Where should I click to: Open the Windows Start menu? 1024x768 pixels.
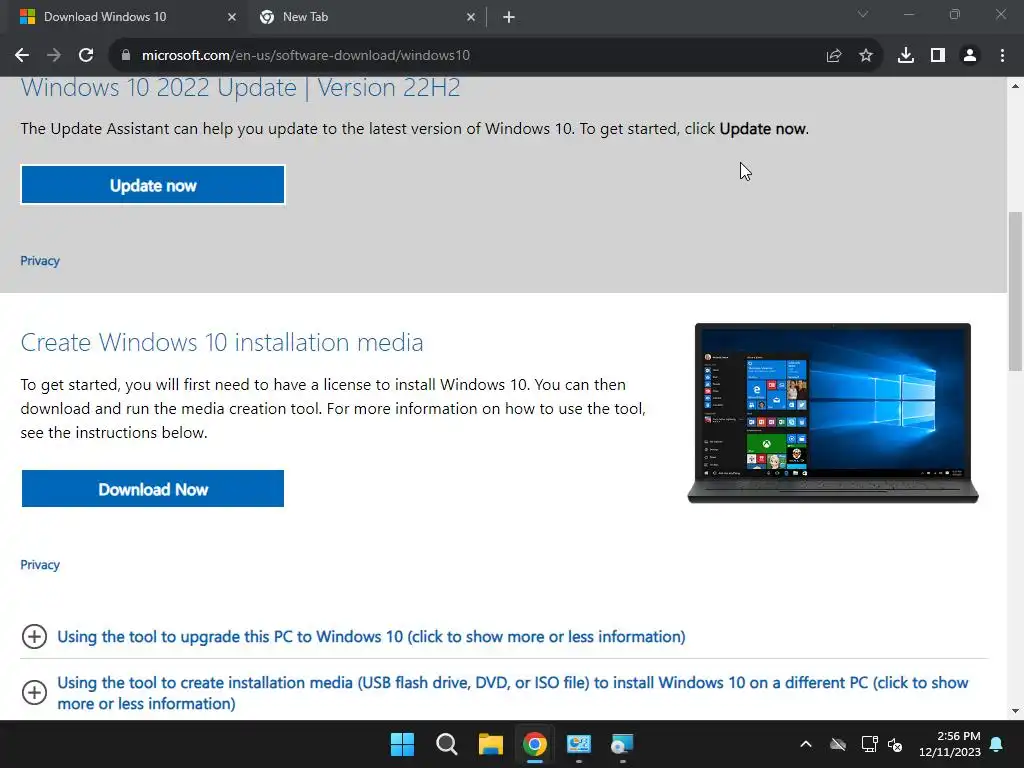402,744
